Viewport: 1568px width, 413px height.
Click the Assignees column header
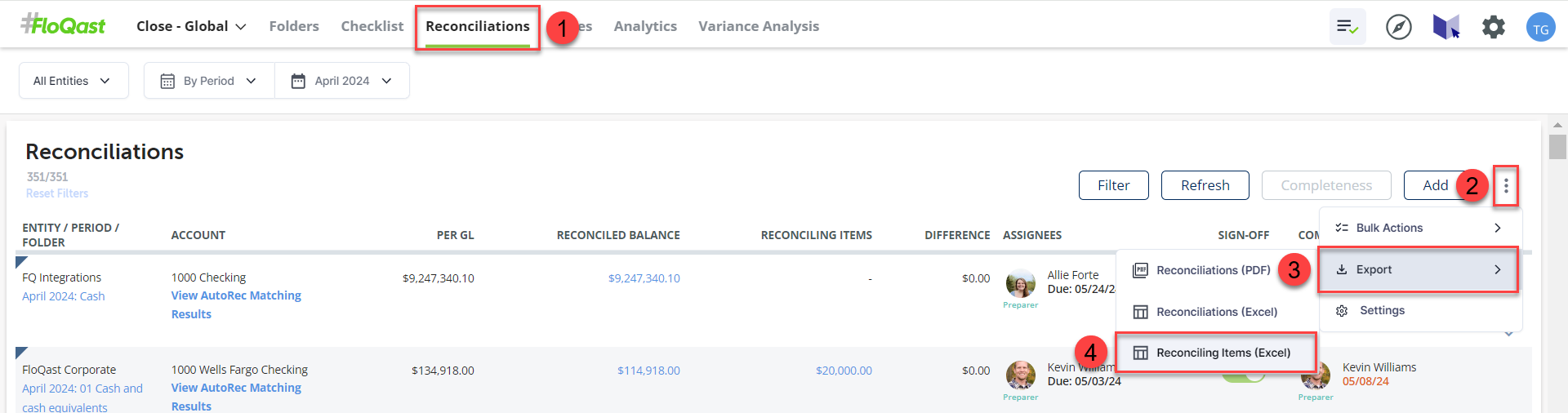1032,235
